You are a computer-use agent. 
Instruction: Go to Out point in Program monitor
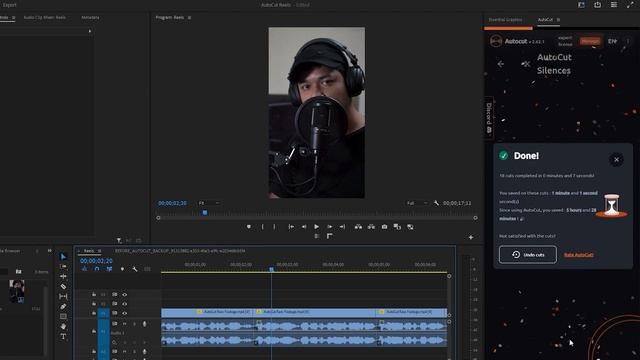(x=342, y=227)
